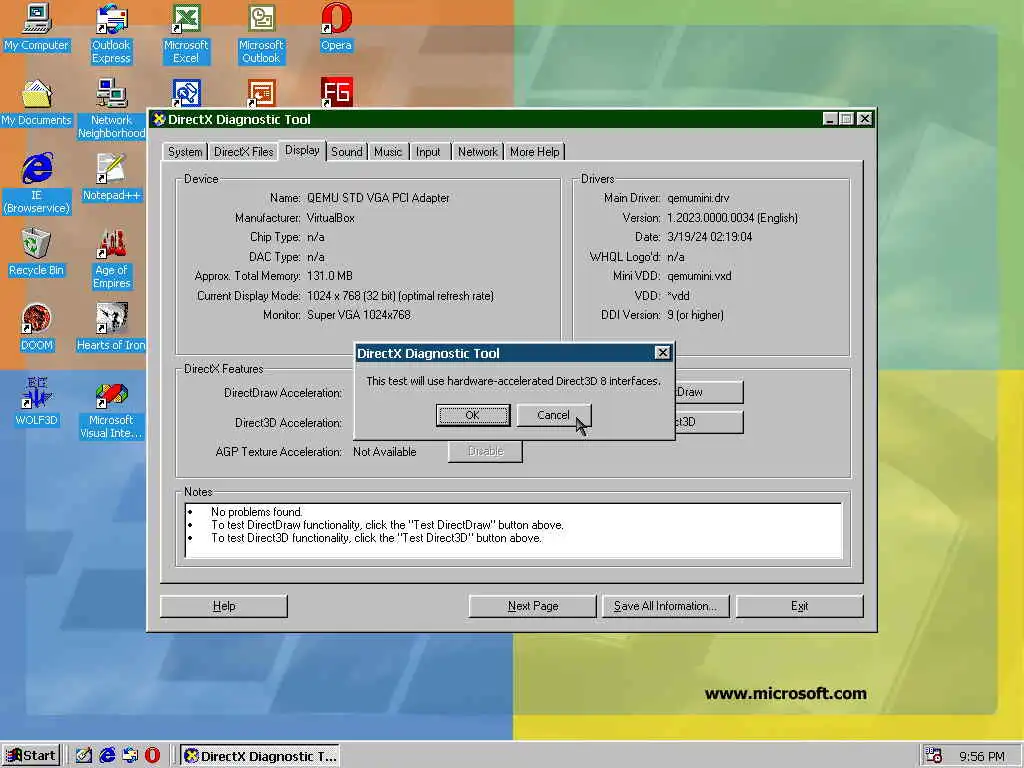Select the orange PowerPoint shortcut icon

coord(261,93)
